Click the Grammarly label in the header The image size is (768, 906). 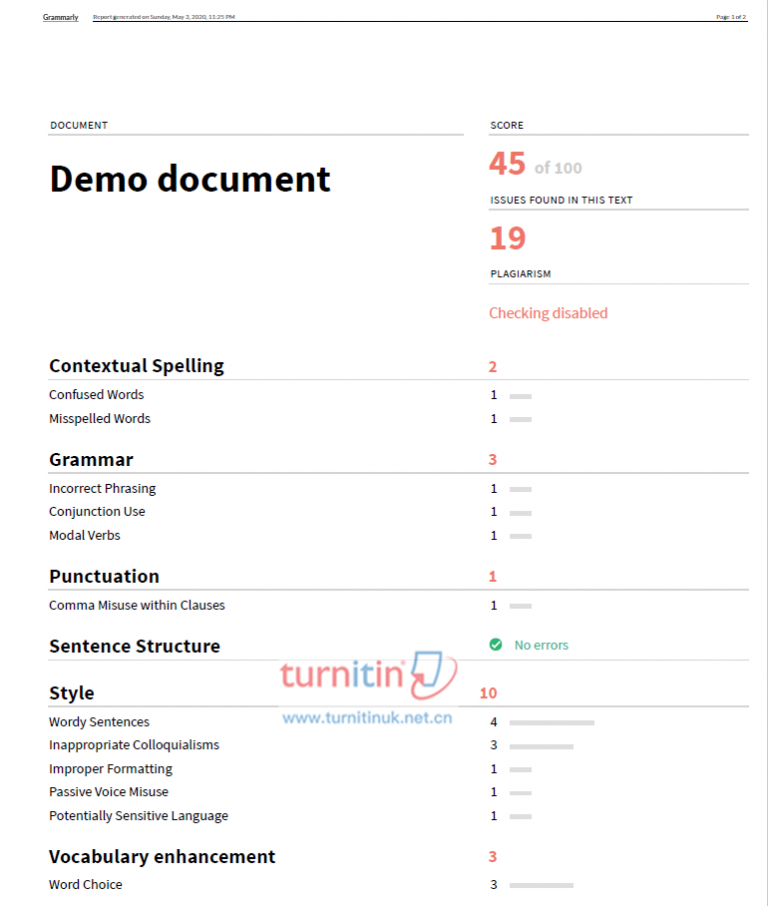click(60, 17)
